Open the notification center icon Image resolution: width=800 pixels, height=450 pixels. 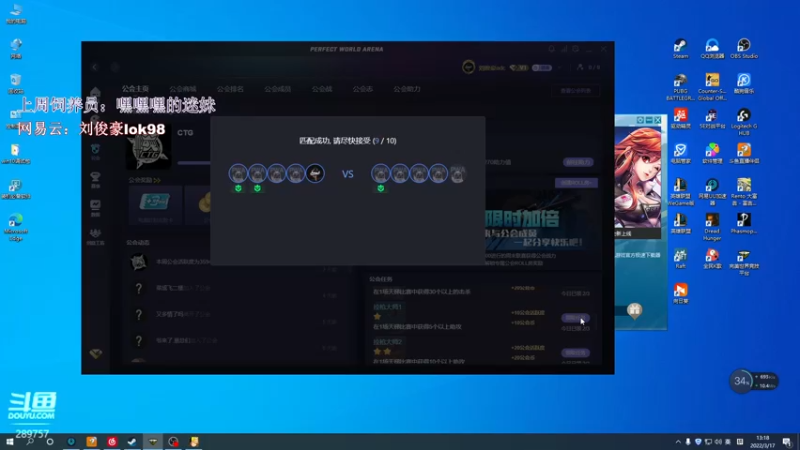pos(788,442)
